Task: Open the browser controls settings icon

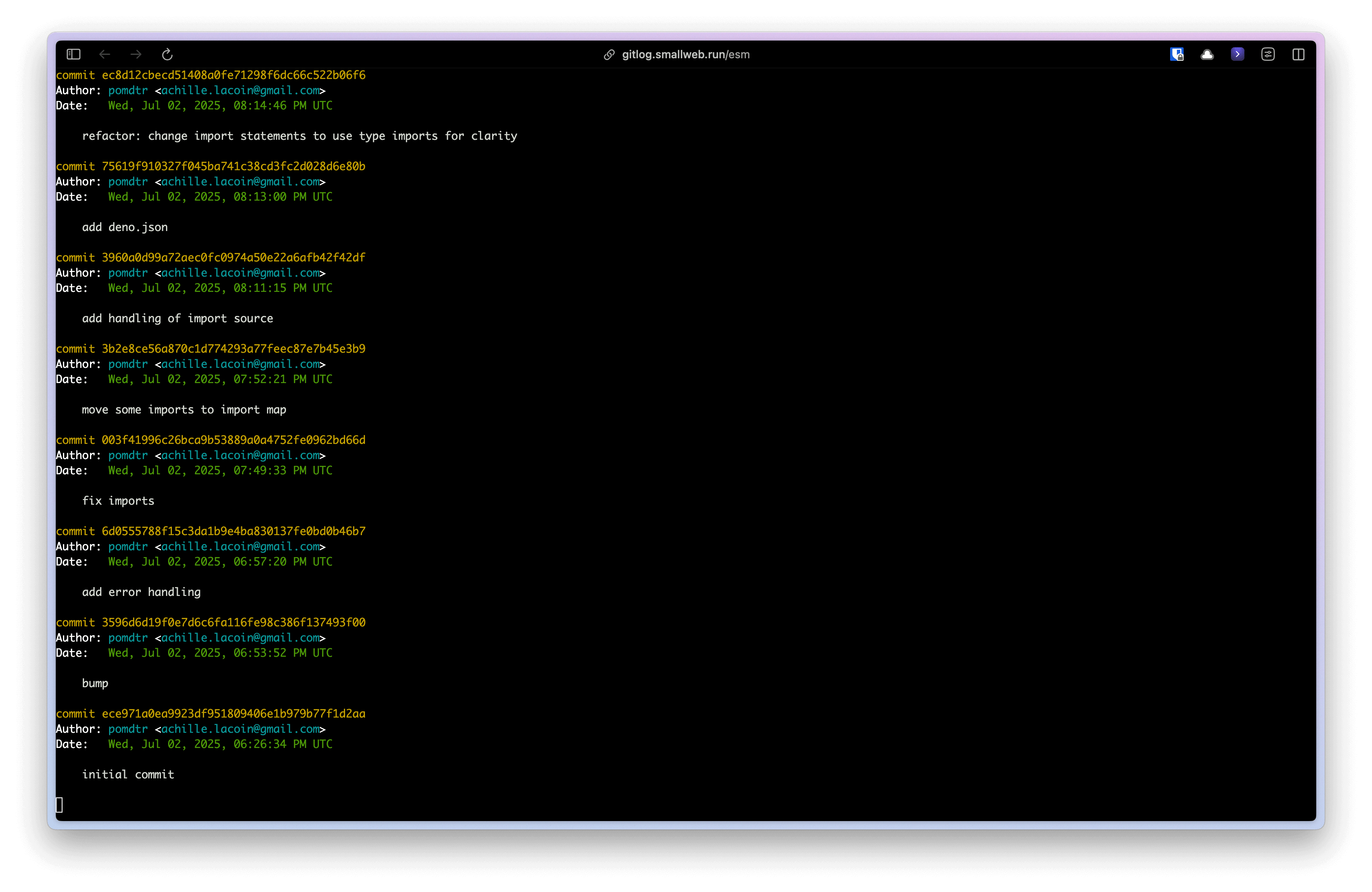Action: click(x=1268, y=54)
